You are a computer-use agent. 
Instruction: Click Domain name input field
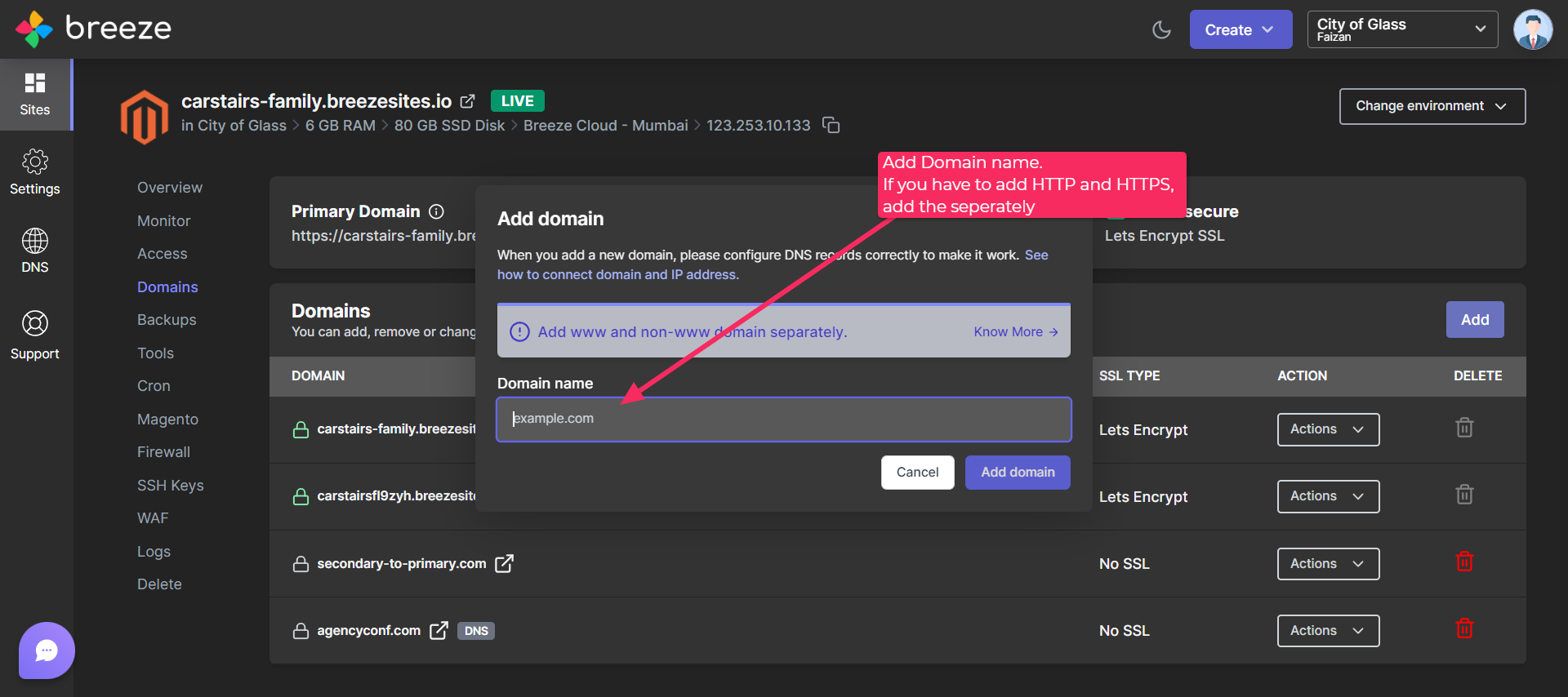784,420
